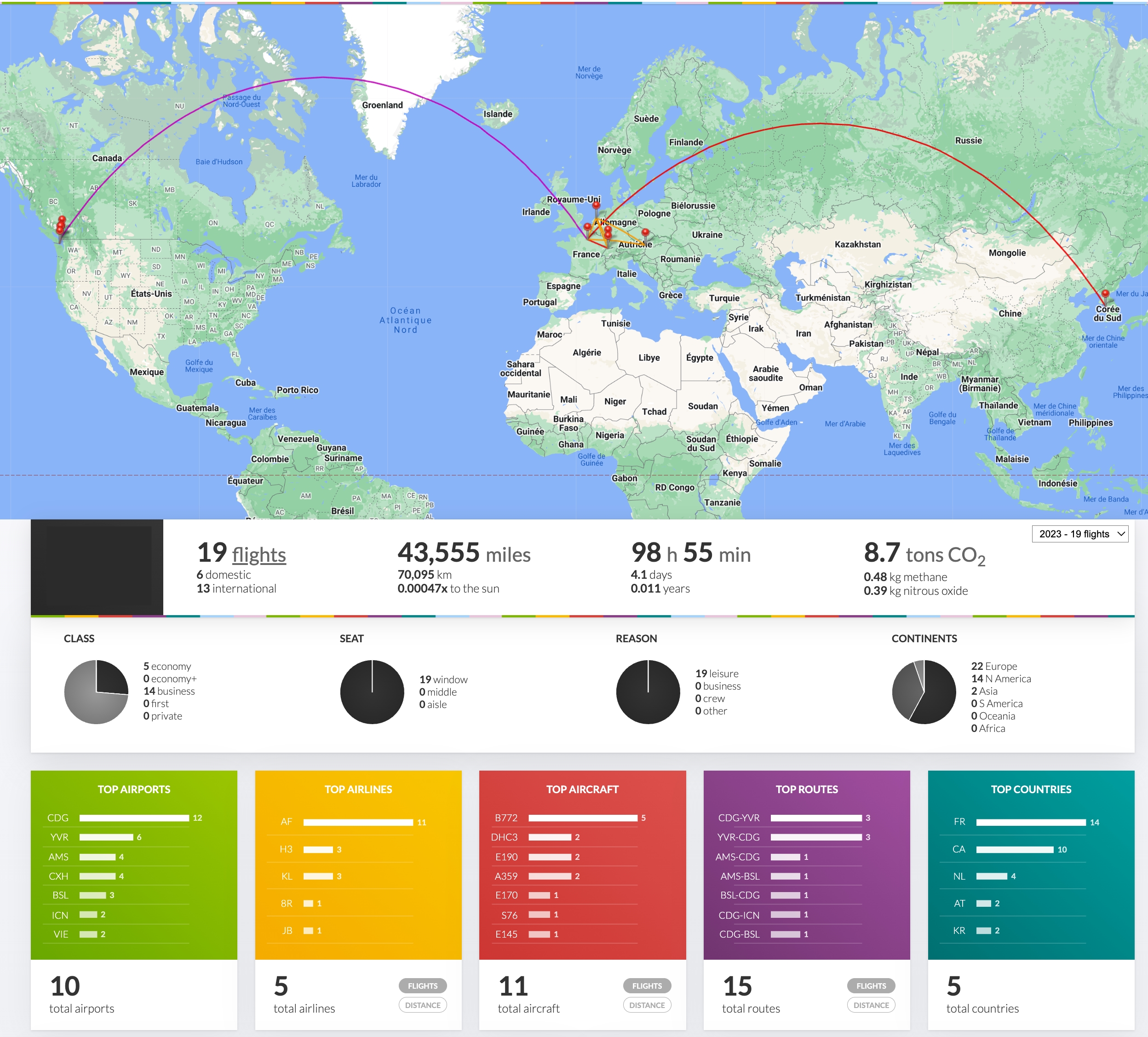
Task: Toggle Top Aircraft to Flights view
Action: [647, 986]
